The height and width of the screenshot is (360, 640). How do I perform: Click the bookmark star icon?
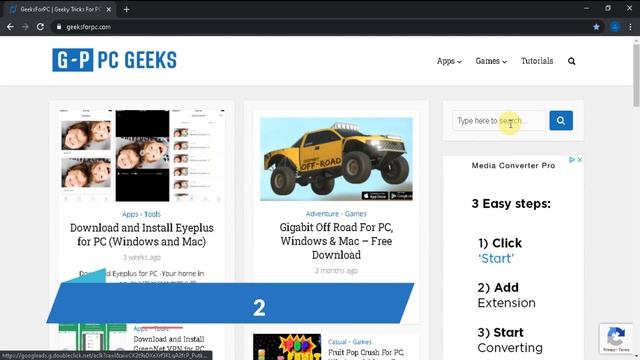tap(596, 27)
